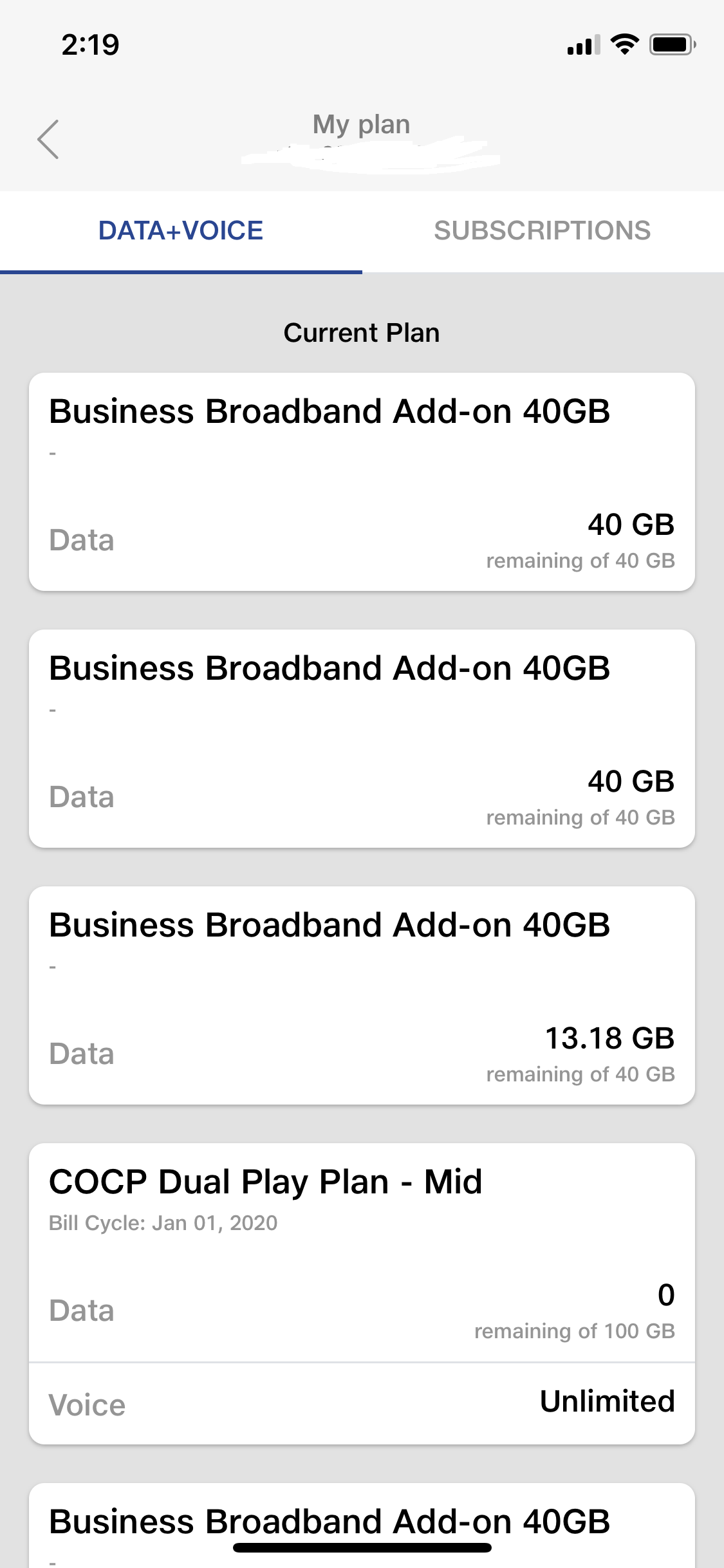Tap the Current Plan heading
724x1568 pixels.
362,333
